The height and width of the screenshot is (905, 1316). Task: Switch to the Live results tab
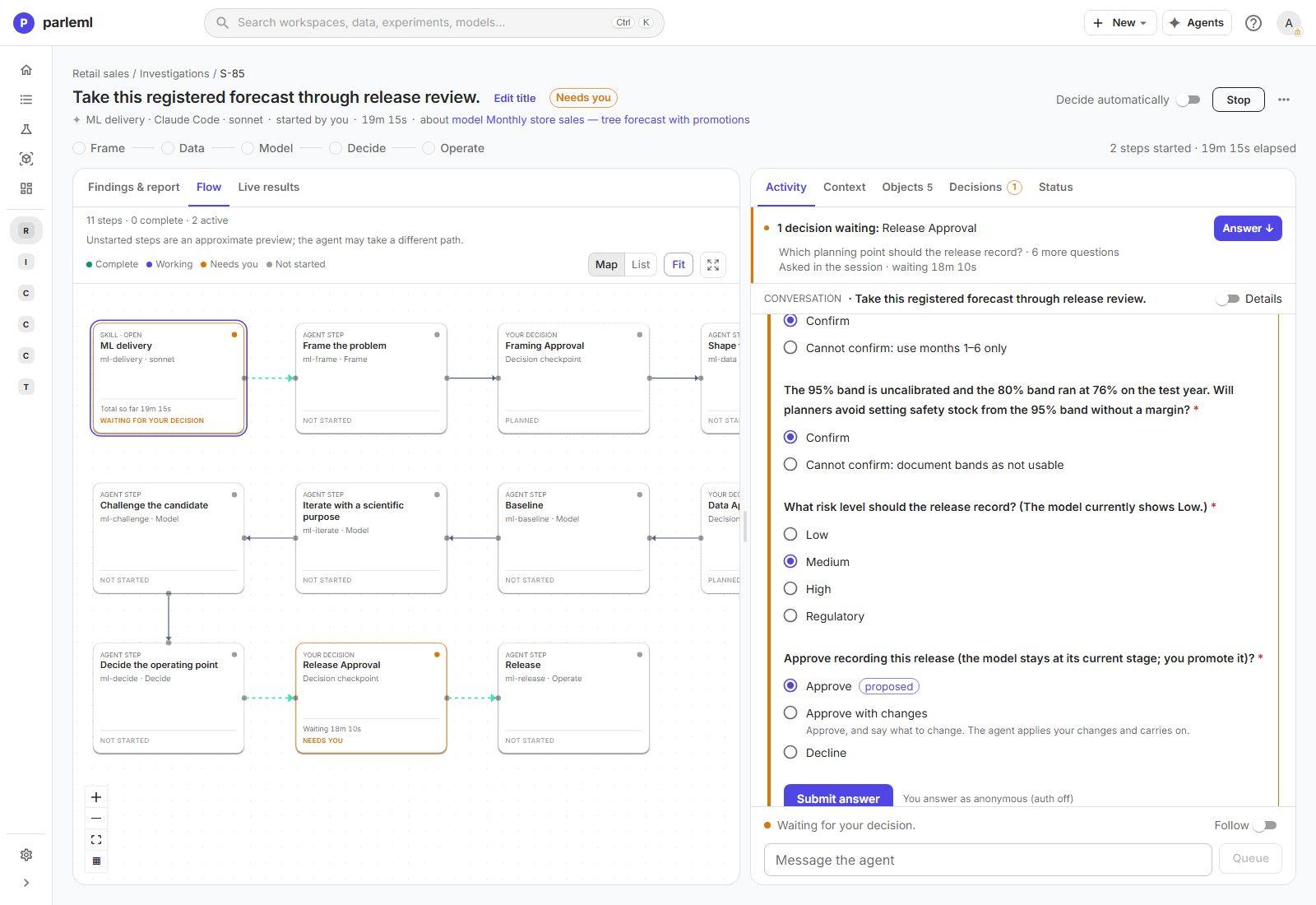pyautogui.click(x=269, y=188)
